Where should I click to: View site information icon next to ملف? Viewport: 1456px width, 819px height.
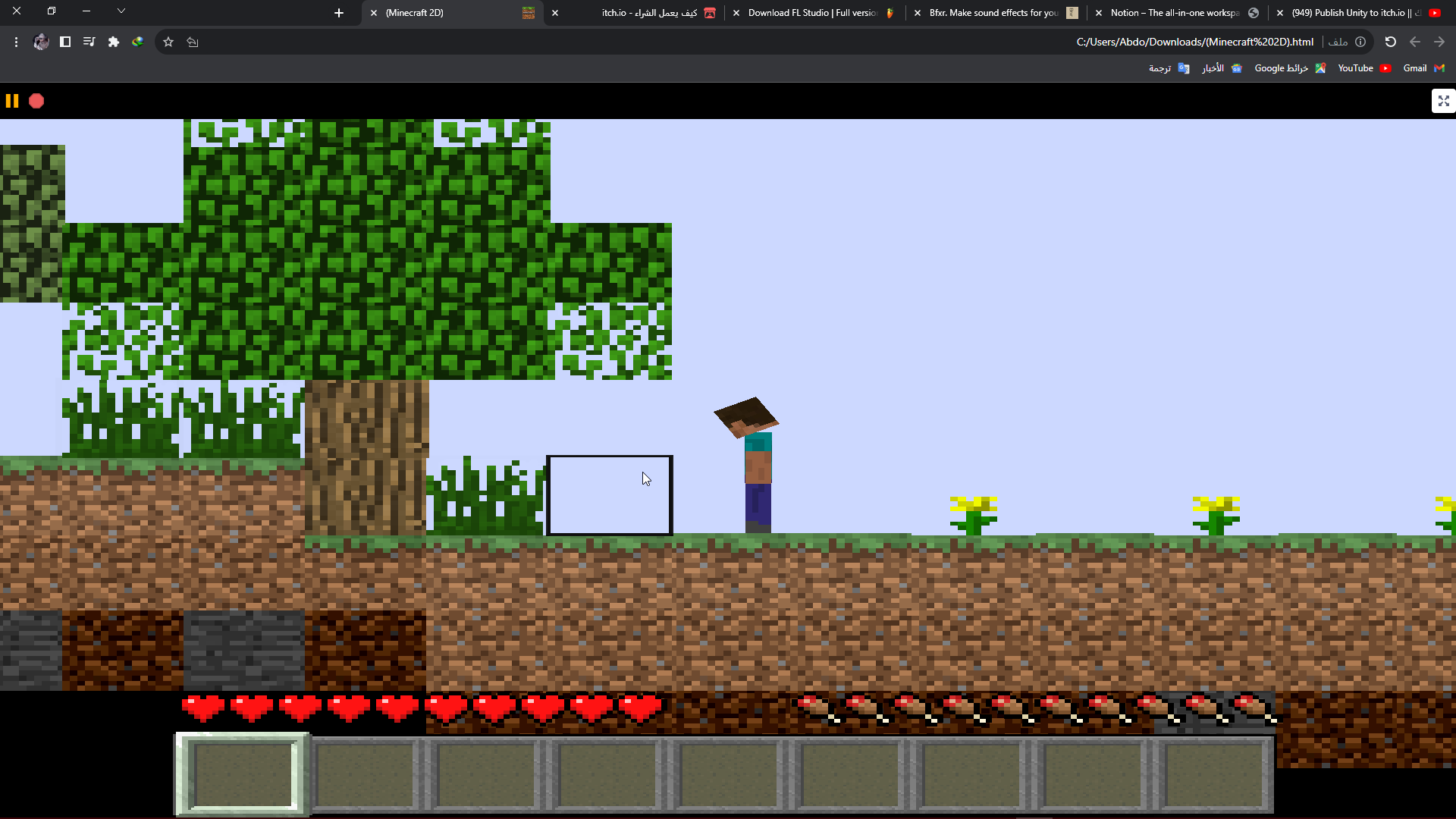1360,42
